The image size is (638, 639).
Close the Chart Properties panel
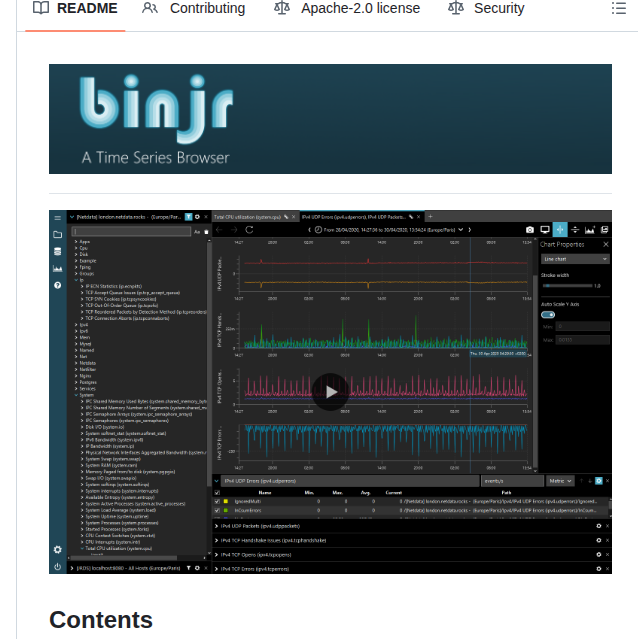coord(606,244)
